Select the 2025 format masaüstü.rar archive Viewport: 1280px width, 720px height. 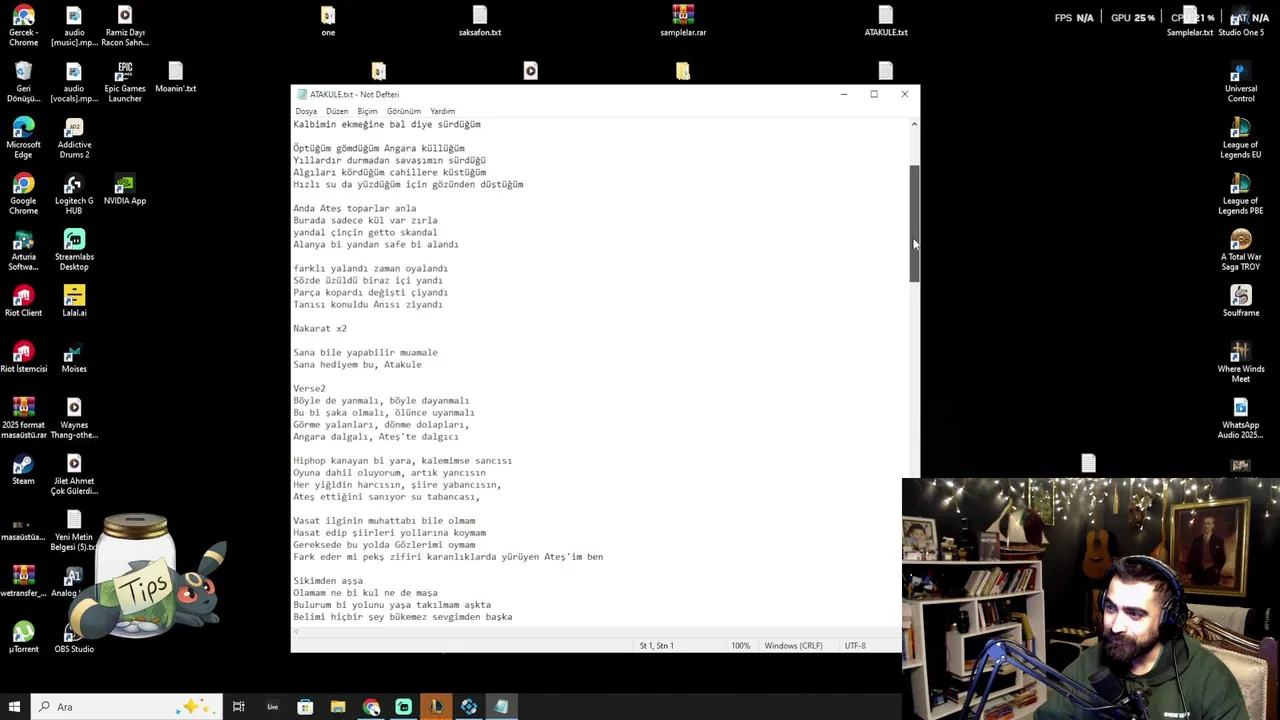coord(23,418)
